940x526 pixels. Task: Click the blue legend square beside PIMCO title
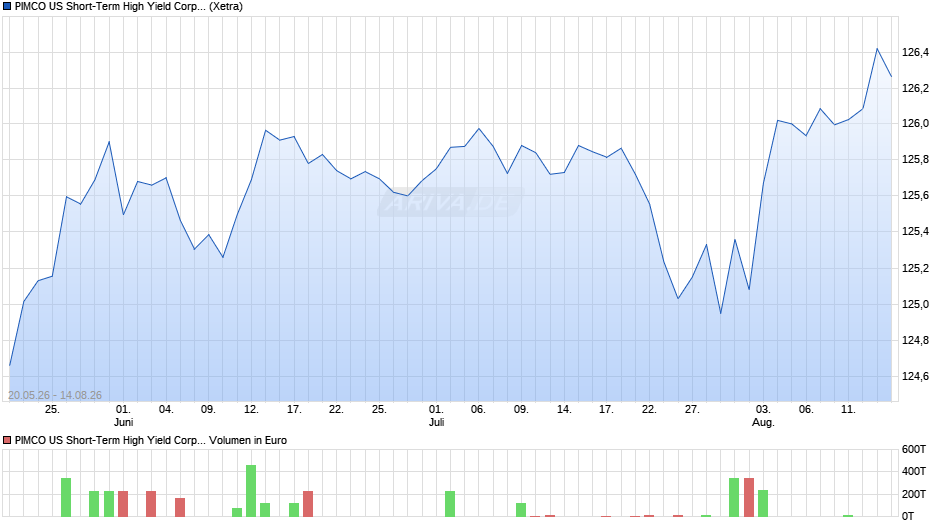(x=7, y=7)
